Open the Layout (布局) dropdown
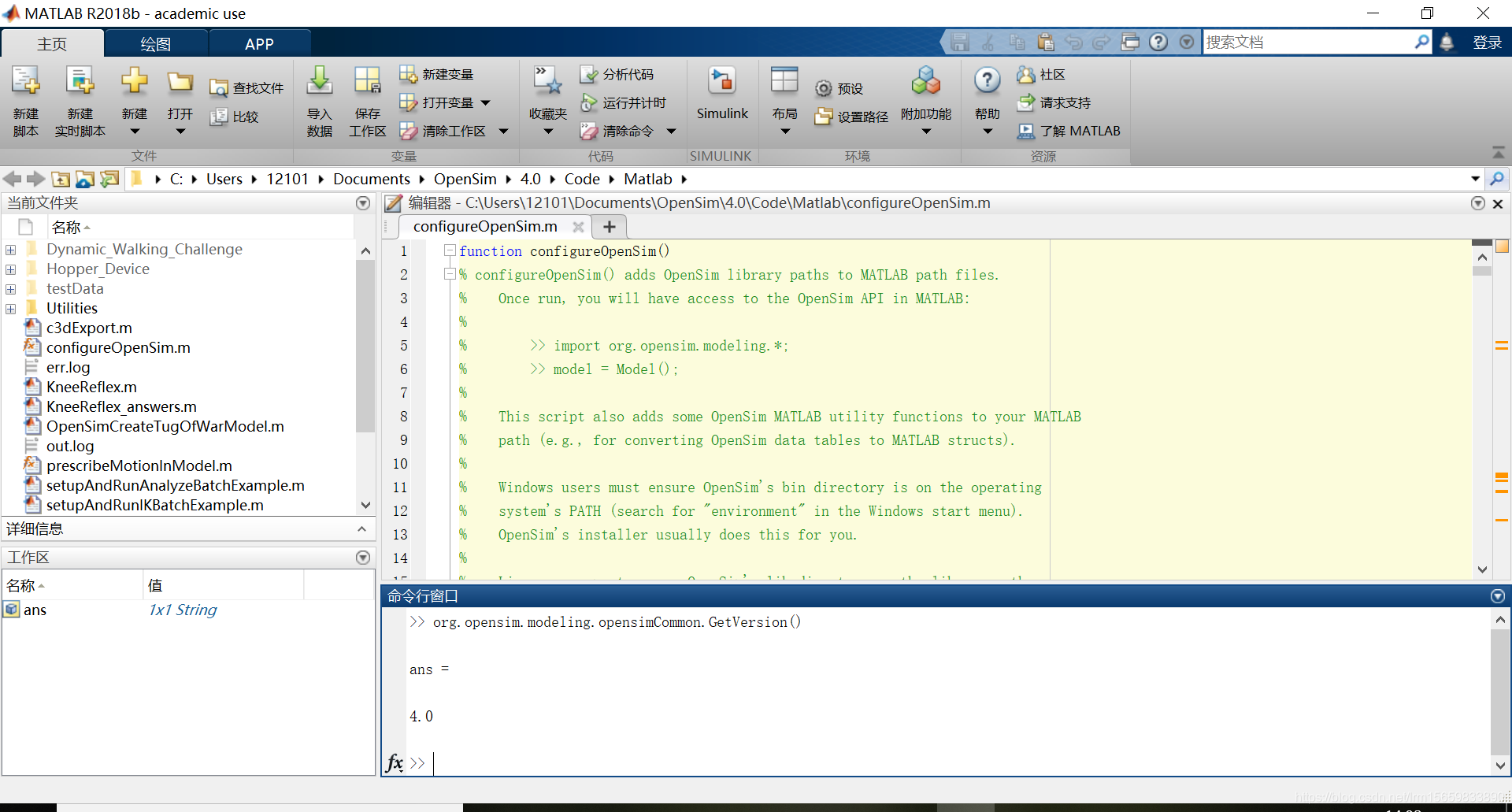 click(x=784, y=132)
